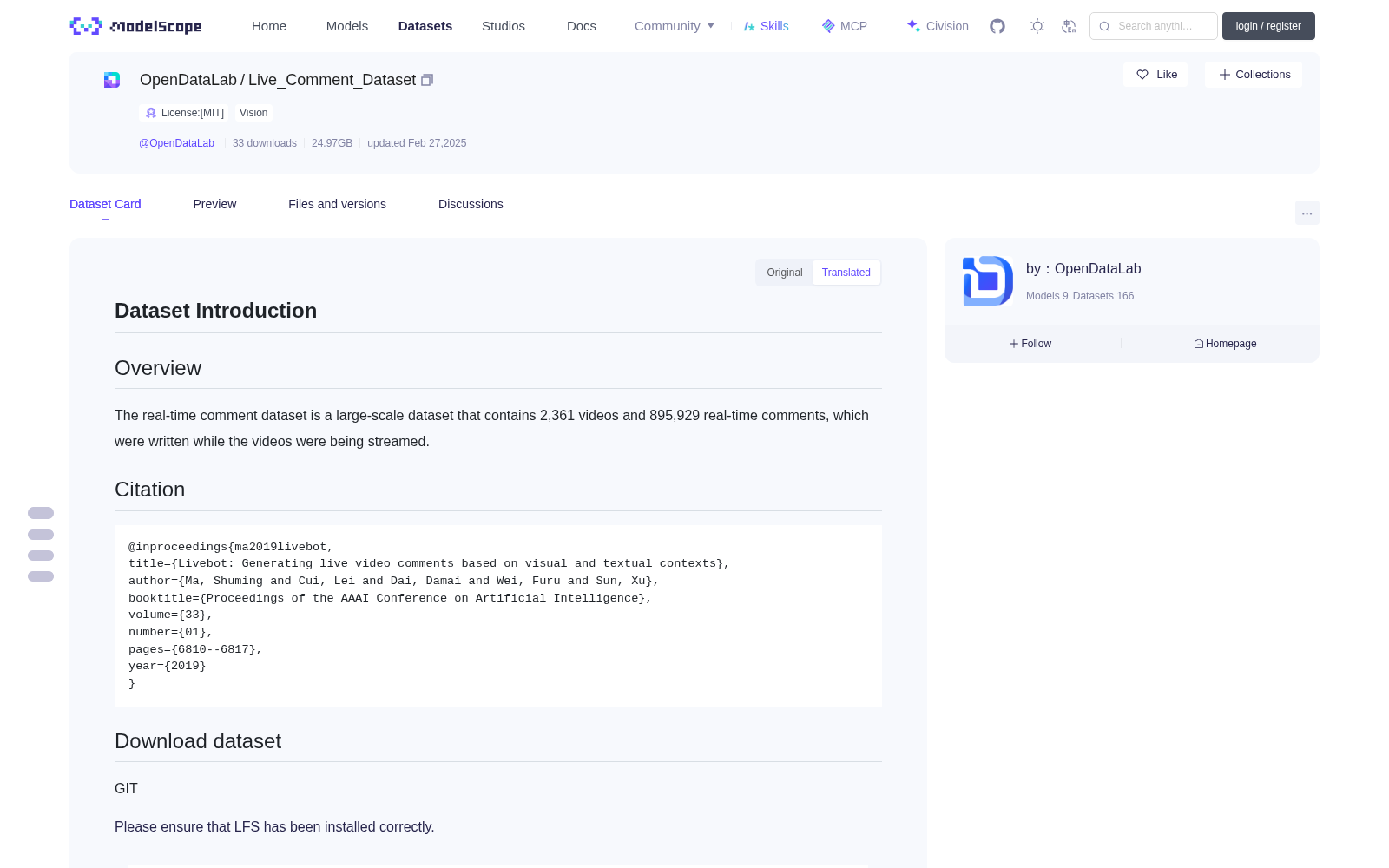Click first page outline marker pill
The image size is (1389, 868).
click(41, 513)
